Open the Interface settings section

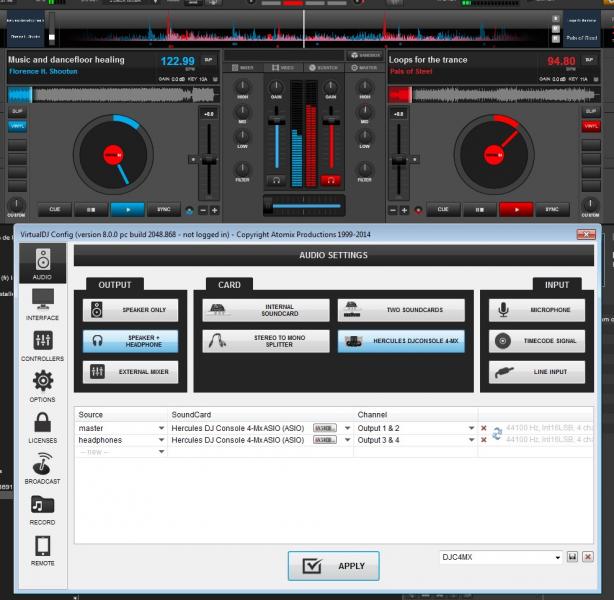click(x=42, y=304)
